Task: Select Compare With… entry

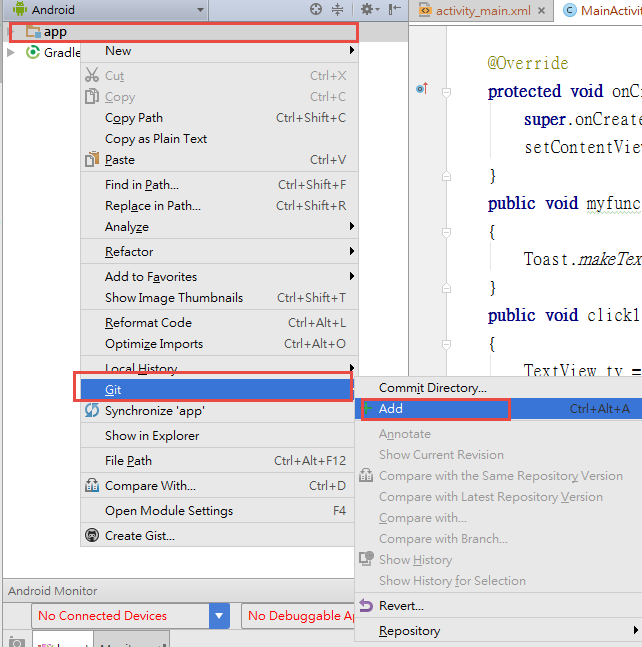Action: [x=218, y=486]
